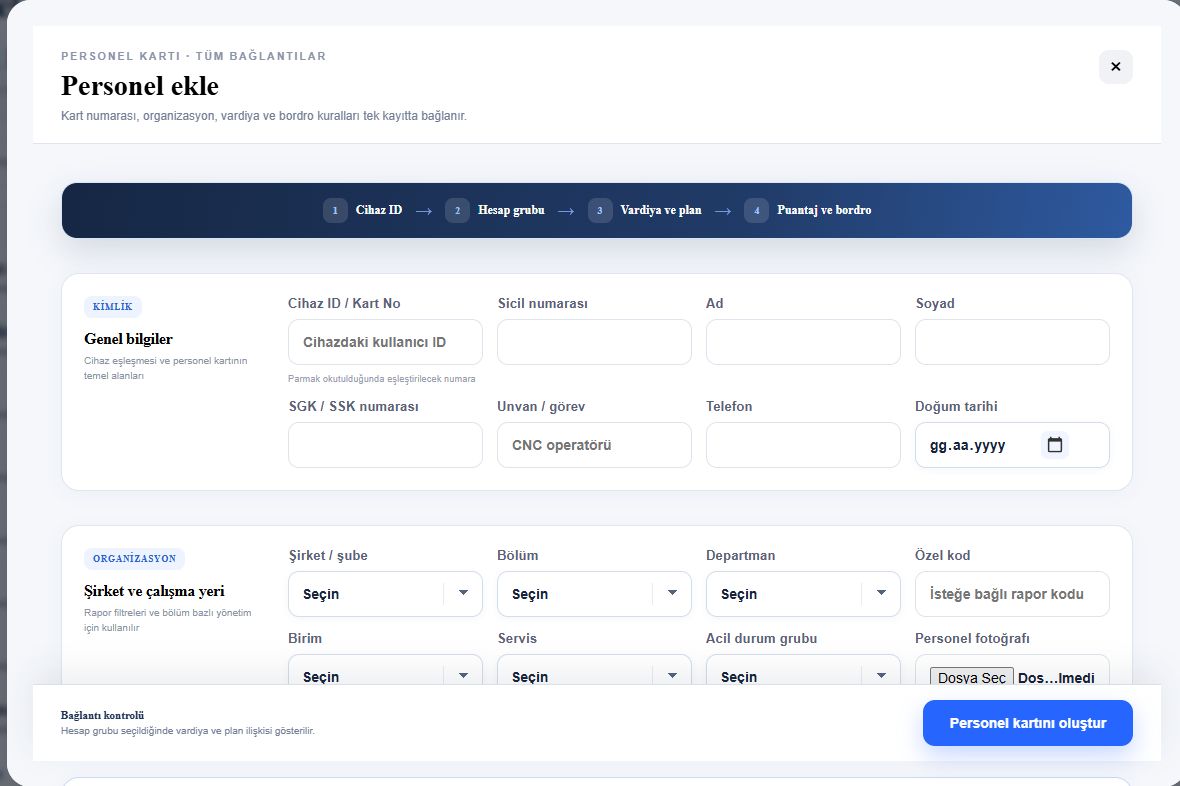Click into the Ad field

(803, 342)
